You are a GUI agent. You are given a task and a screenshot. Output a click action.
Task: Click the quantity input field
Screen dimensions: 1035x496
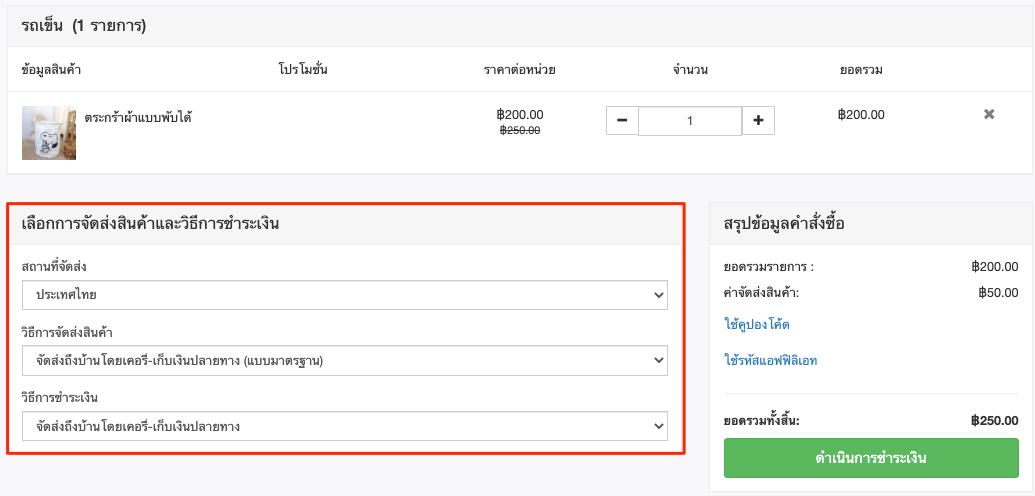690,121
